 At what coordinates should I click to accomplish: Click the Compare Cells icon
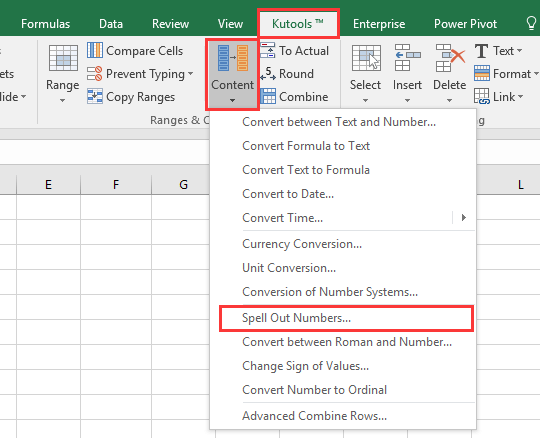coord(95,50)
